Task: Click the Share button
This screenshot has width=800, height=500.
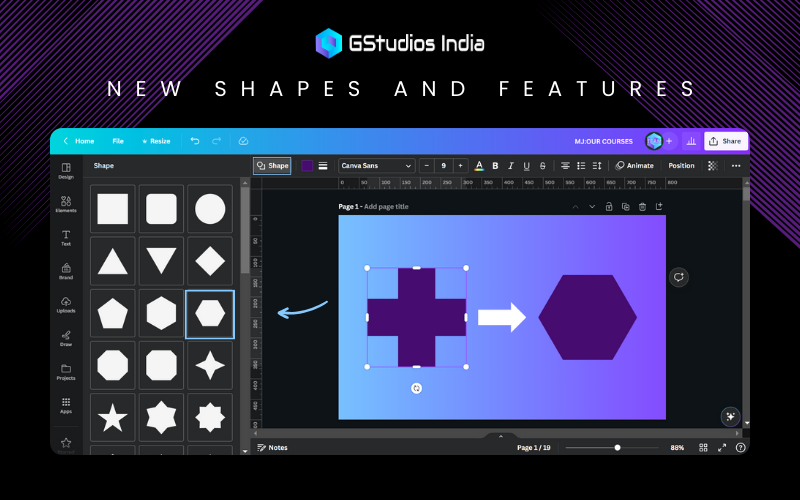Action: pos(726,141)
